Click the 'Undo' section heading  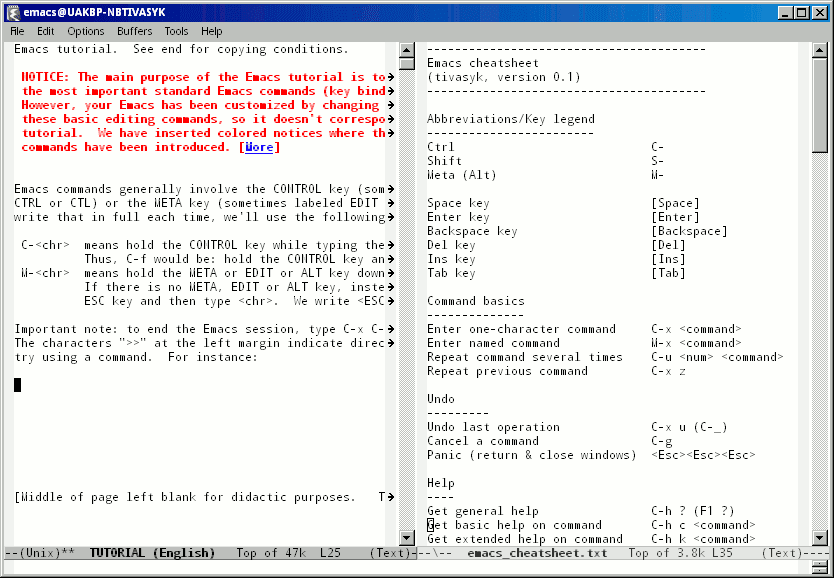click(x=441, y=399)
